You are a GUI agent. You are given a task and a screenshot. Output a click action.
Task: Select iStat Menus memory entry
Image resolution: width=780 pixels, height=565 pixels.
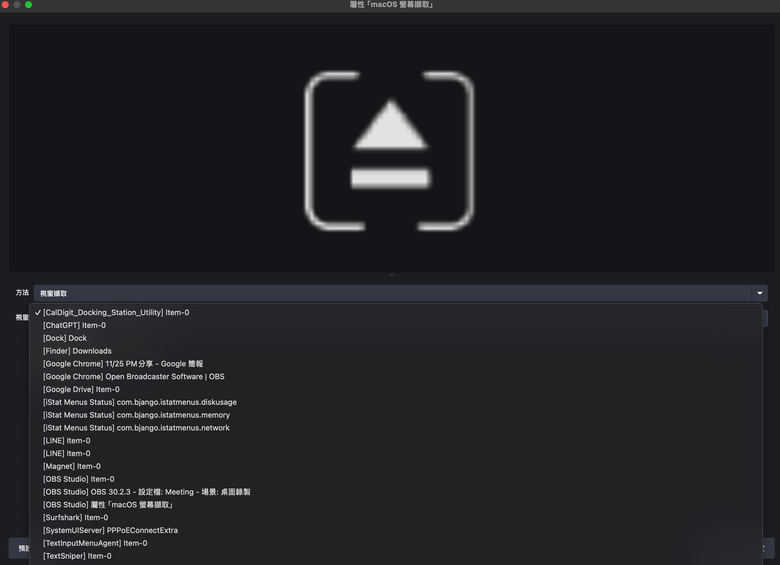(395, 415)
